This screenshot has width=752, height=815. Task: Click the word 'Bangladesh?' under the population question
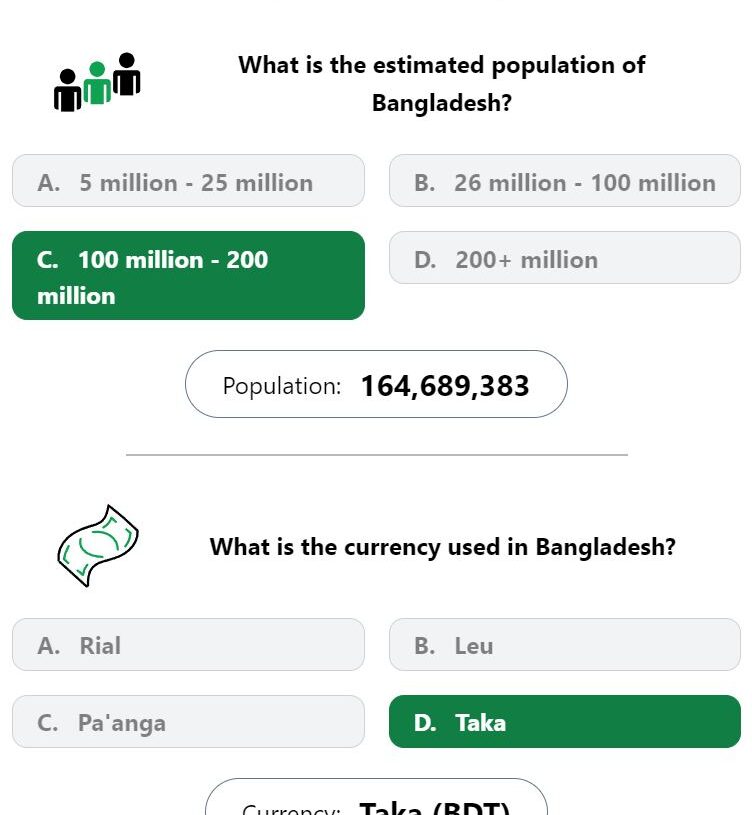tap(441, 103)
